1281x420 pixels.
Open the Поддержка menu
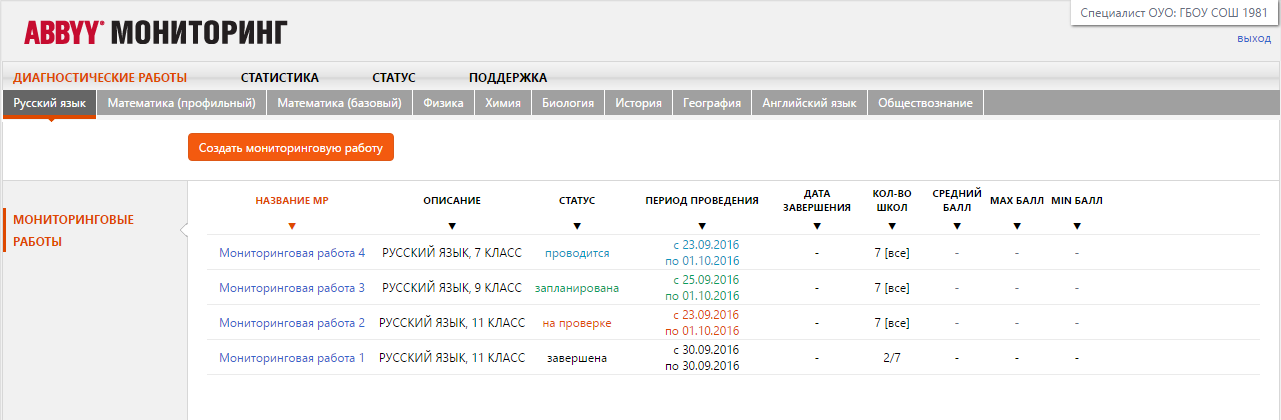(x=508, y=77)
